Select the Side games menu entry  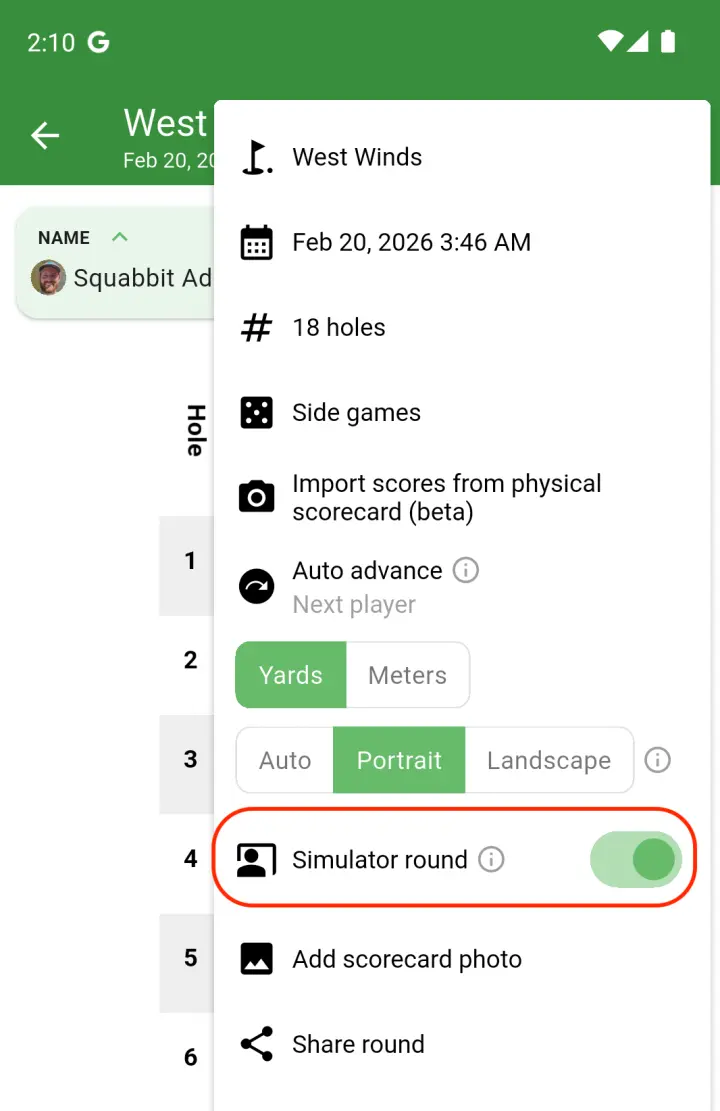[356, 412]
